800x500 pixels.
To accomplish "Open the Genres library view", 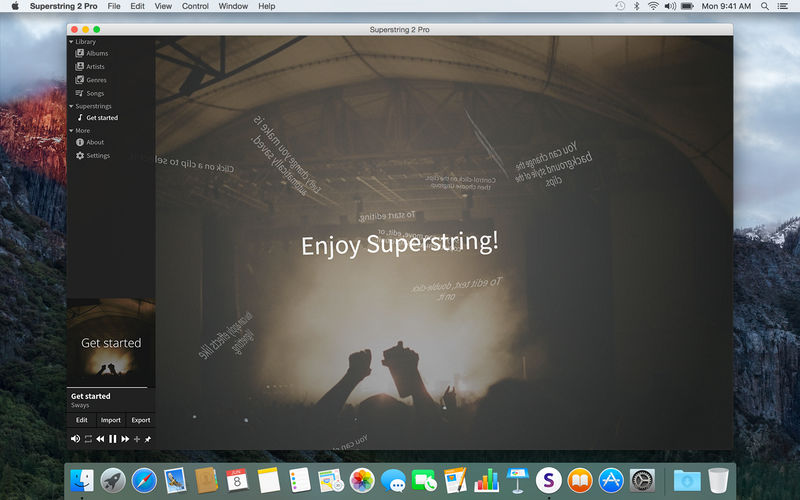I will click(x=91, y=80).
